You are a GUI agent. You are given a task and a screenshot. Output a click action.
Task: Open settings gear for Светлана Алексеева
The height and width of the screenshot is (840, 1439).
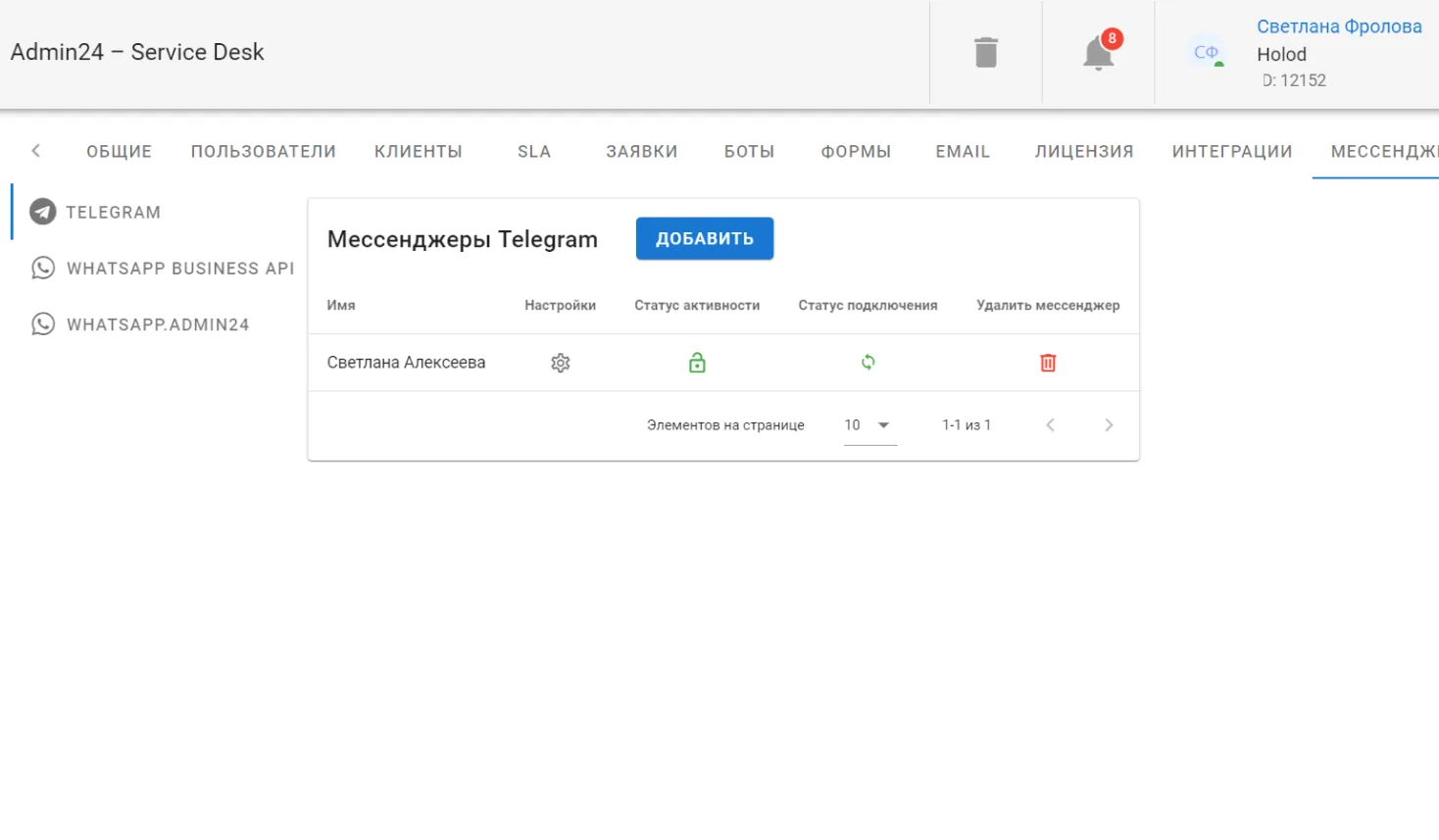[561, 363]
